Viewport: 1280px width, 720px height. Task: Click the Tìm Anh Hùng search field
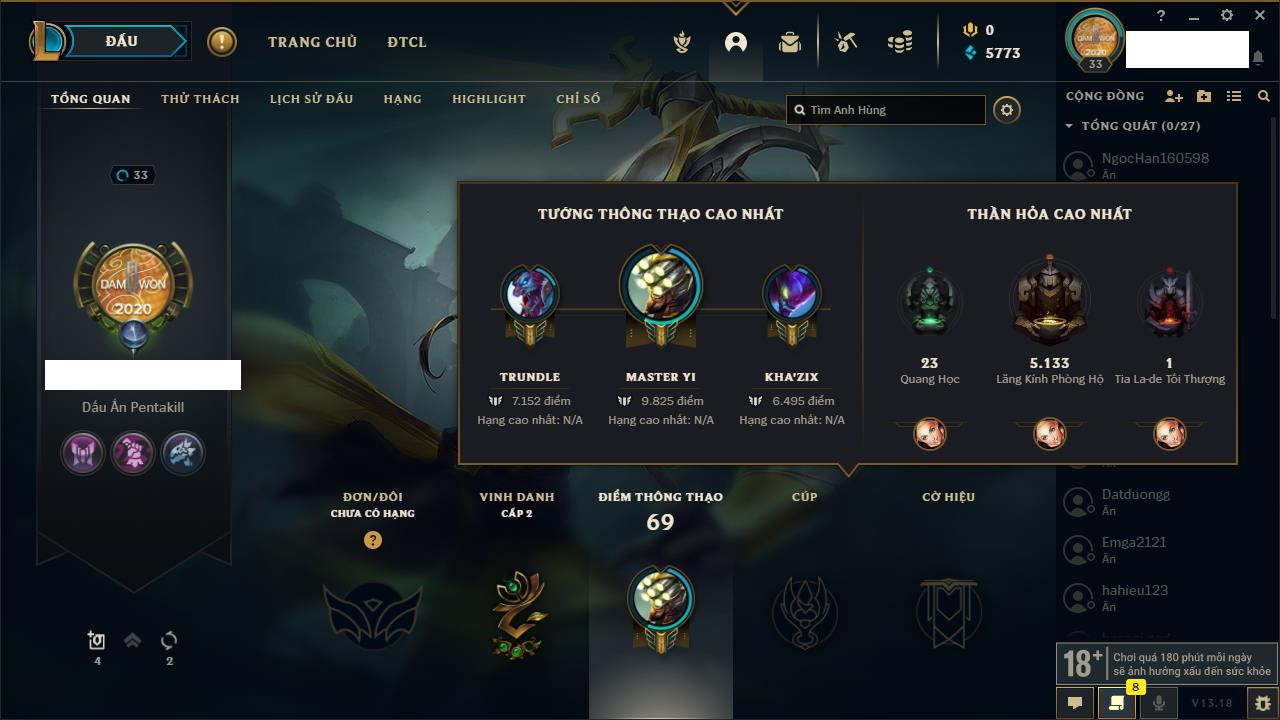point(886,110)
